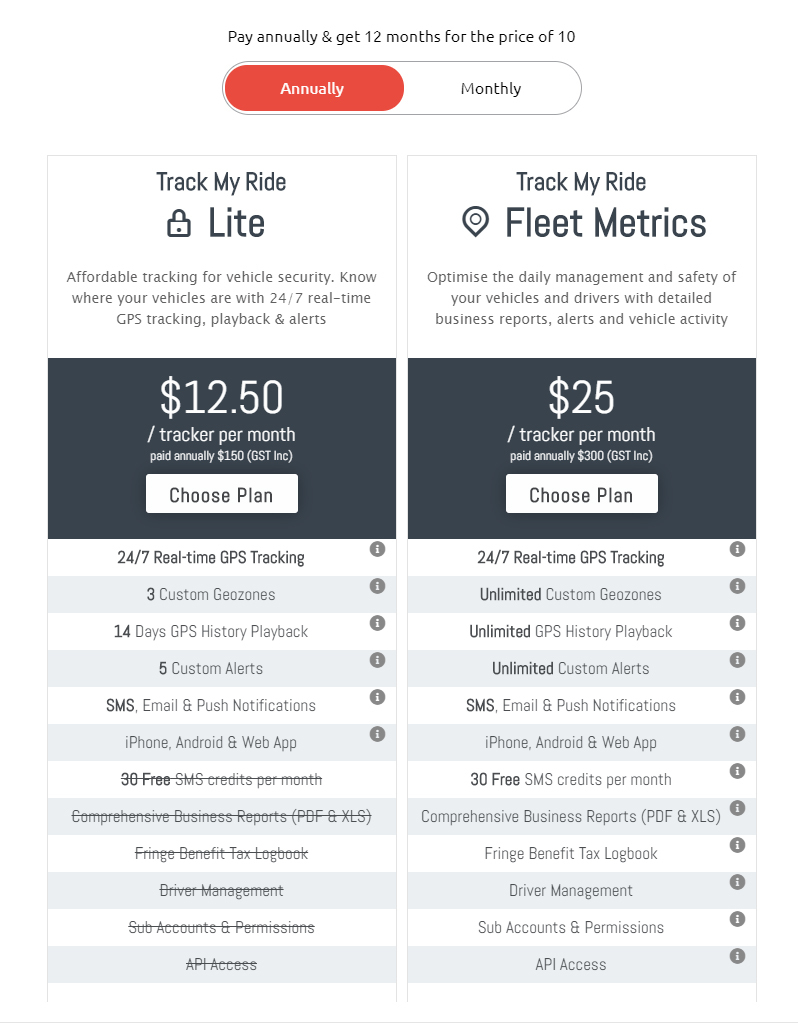Click the map pin icon beside Fleet Metrics
Image resolution: width=798 pixels, height=1025 pixels.
[475, 222]
